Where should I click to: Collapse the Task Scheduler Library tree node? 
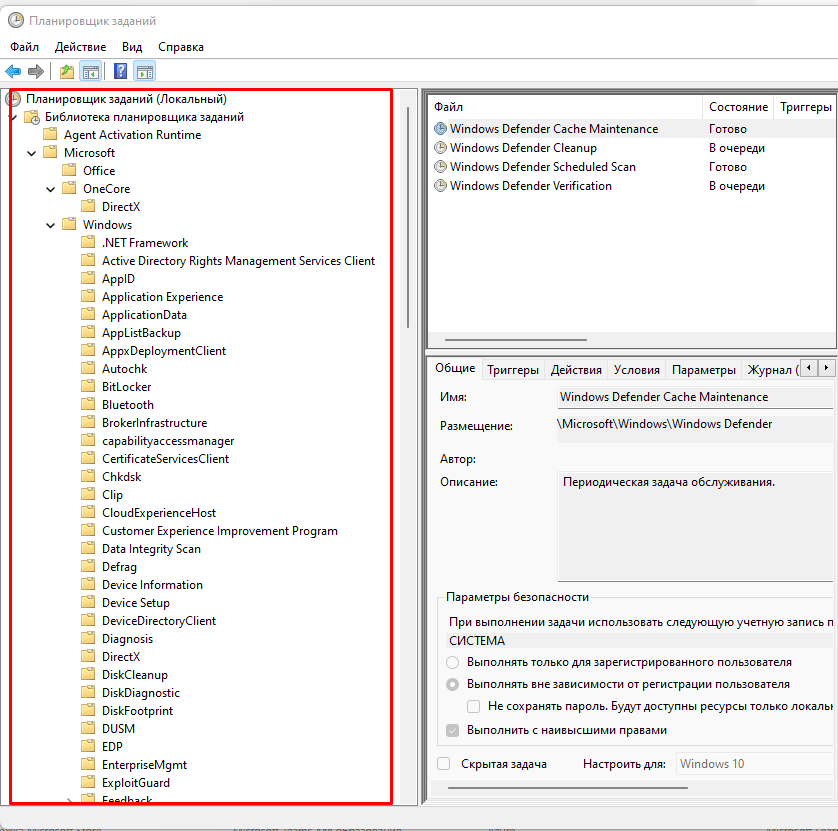point(14,118)
